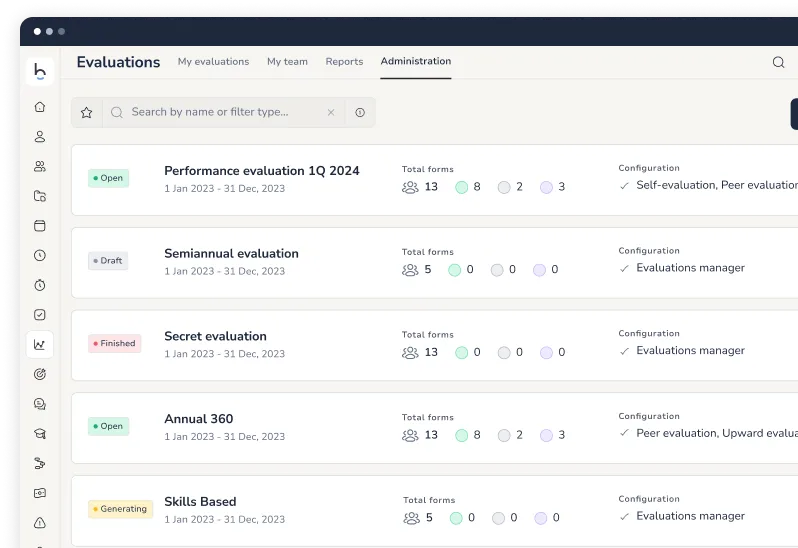Image resolution: width=798 pixels, height=548 pixels.
Task: Click green circle count 8 in Annual 360 row
Action: click(x=468, y=435)
